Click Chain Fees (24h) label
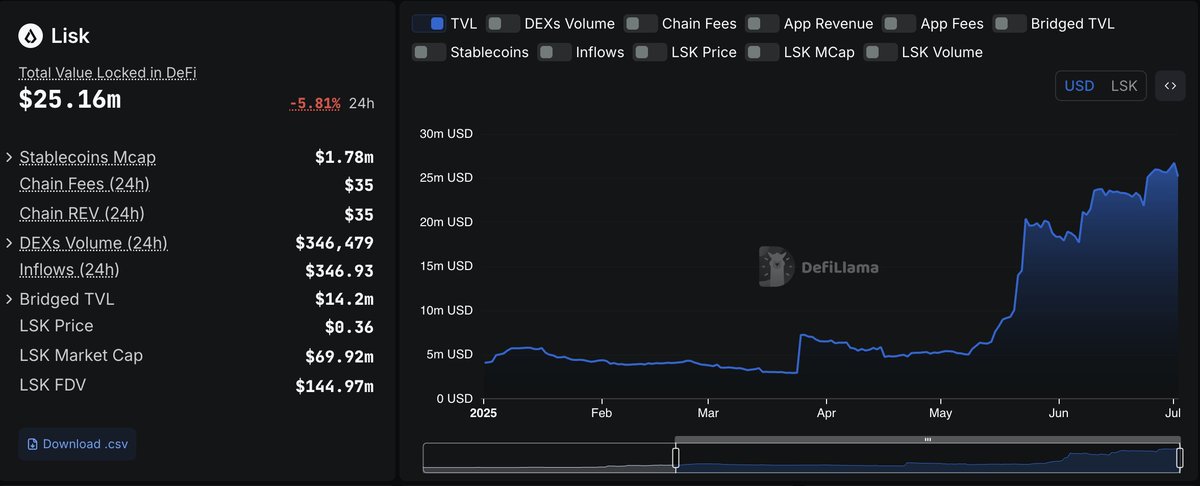 84,184
